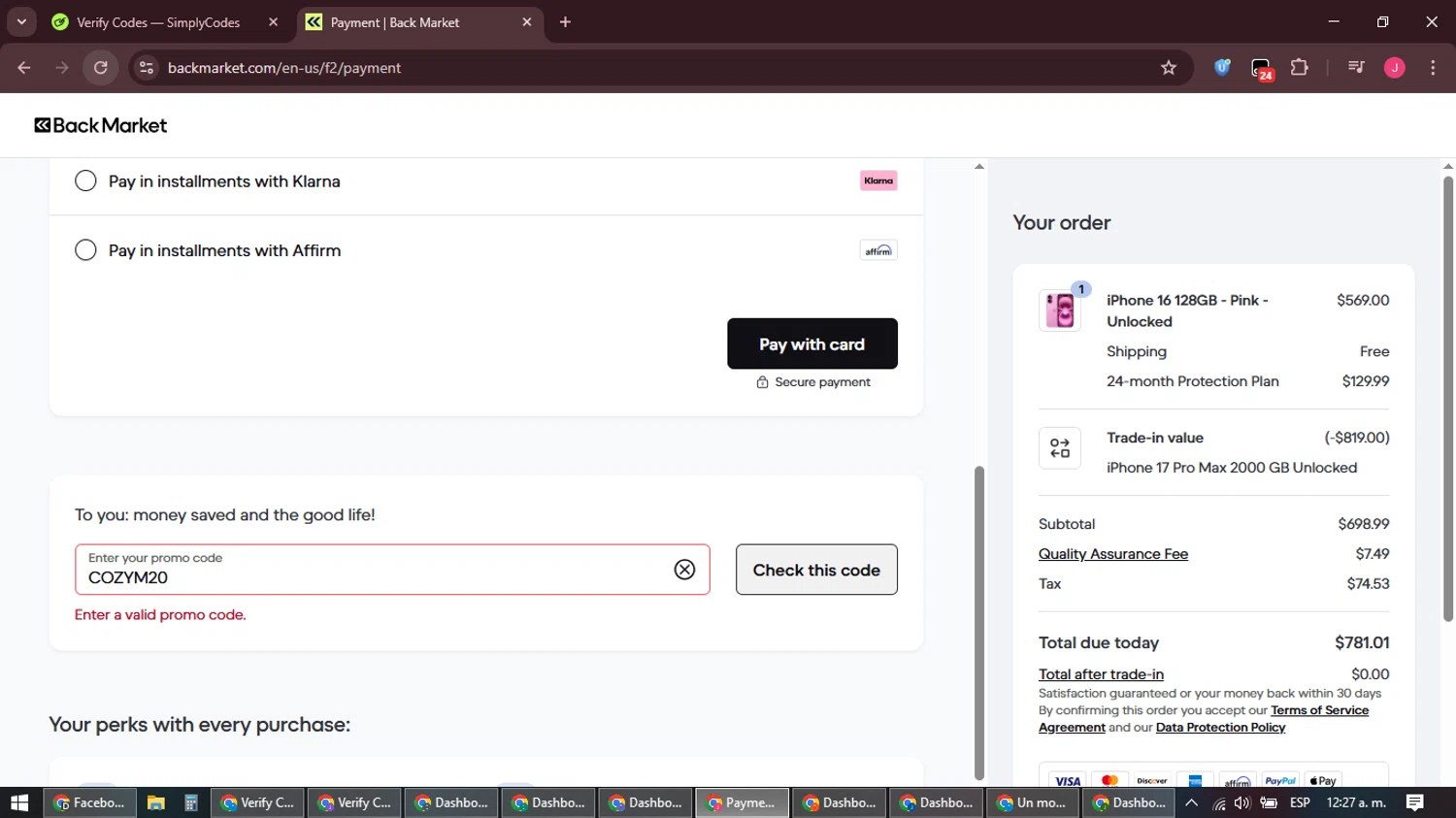The width and height of the screenshot is (1456, 818).
Task: Go forward in browser history
Action: point(62,68)
